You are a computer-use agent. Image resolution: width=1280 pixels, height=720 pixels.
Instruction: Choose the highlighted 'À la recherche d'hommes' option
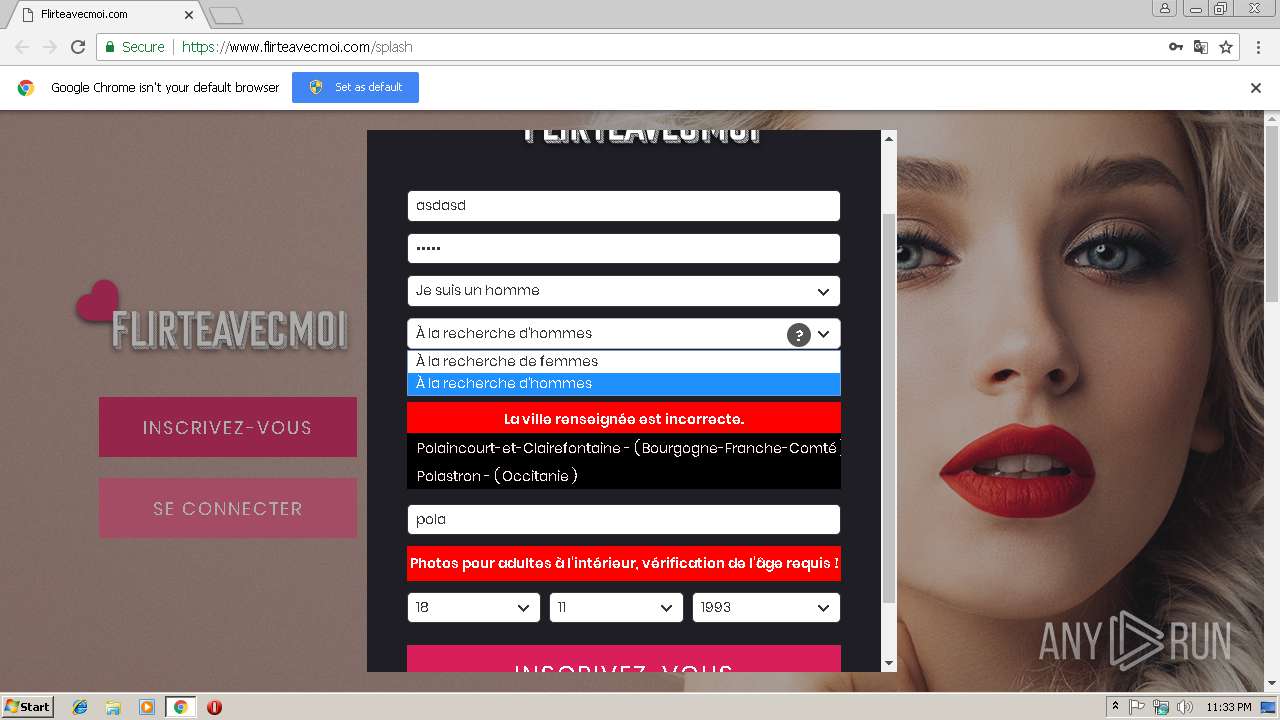624,384
